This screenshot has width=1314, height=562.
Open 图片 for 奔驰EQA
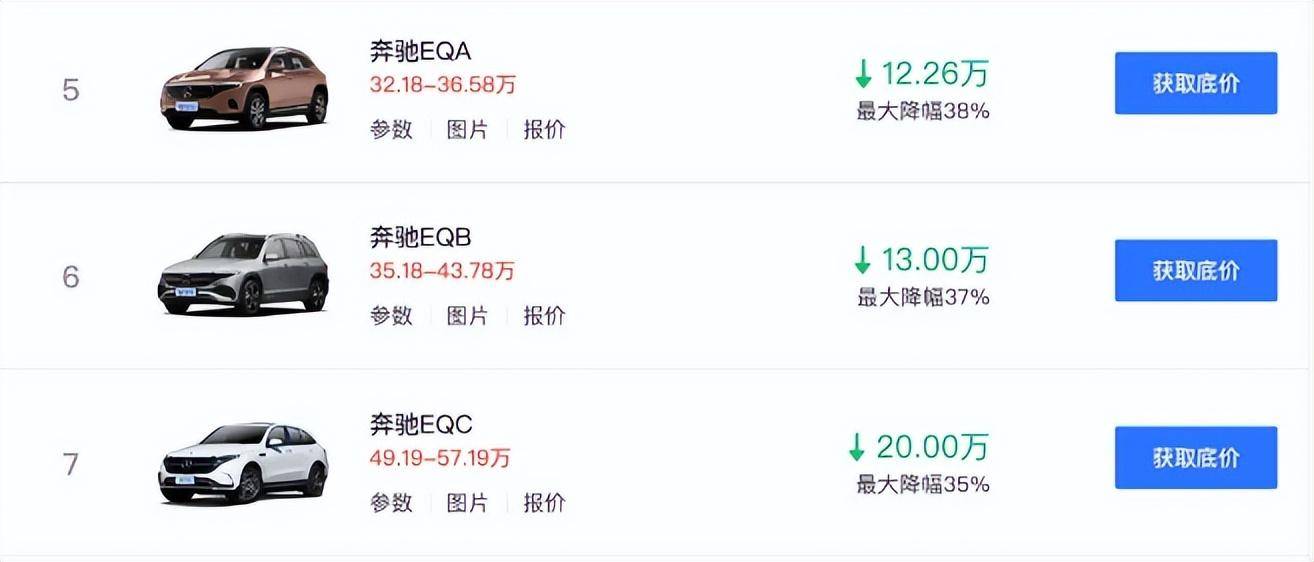pos(467,129)
